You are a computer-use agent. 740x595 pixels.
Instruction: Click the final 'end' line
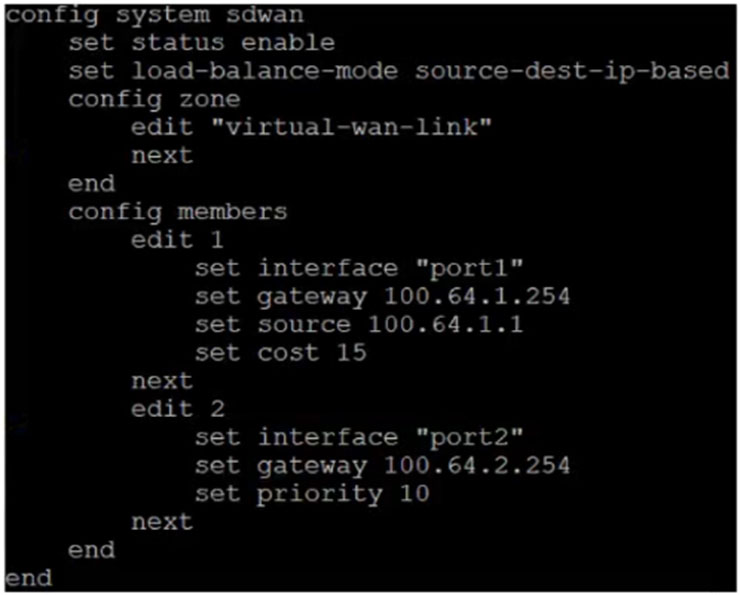(29, 578)
